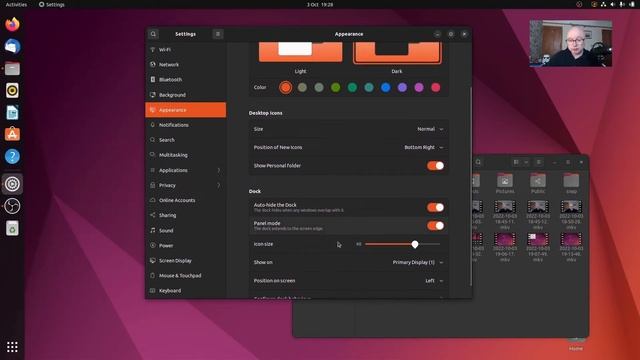Open Keyboard settings in sidebar
This screenshot has height=360, width=640.
tap(186, 291)
